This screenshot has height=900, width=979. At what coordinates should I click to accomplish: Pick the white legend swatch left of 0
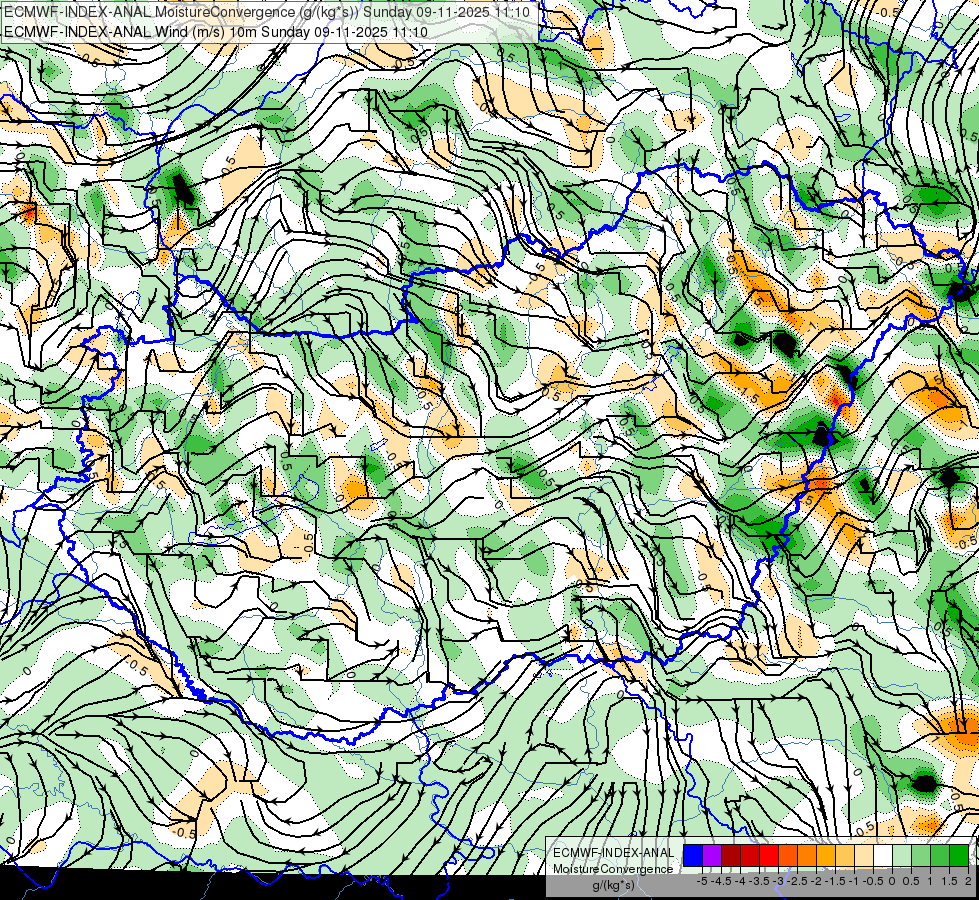pyautogui.click(x=883, y=855)
